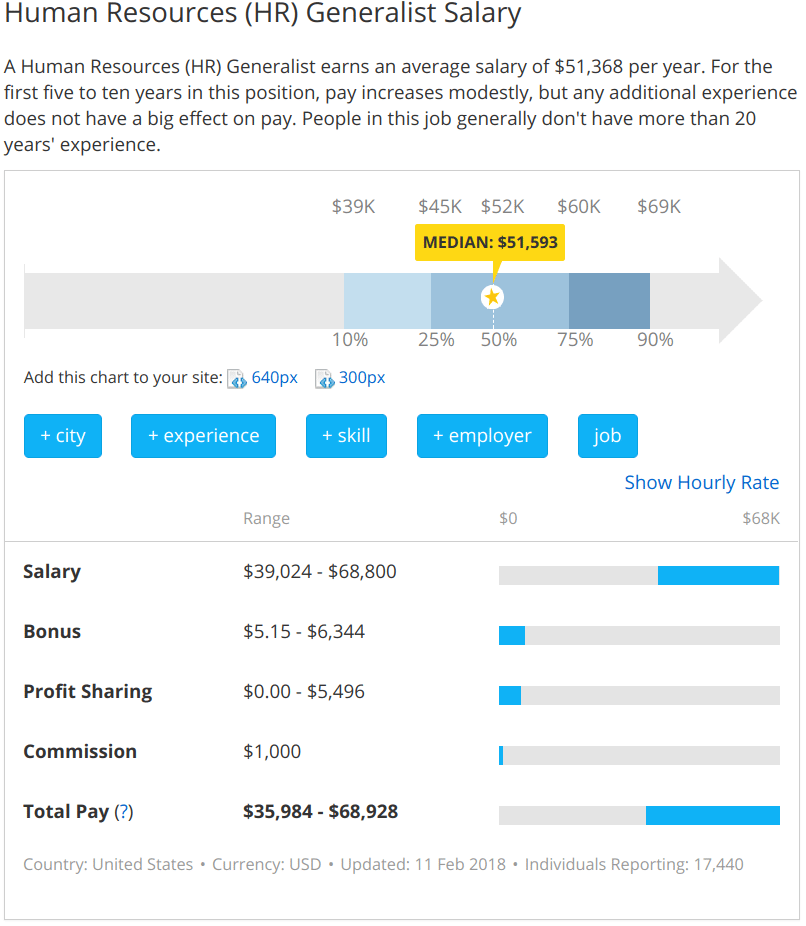Viewport: 806px width, 926px height.
Task: Click the + experience filter button
Action: click(203, 436)
